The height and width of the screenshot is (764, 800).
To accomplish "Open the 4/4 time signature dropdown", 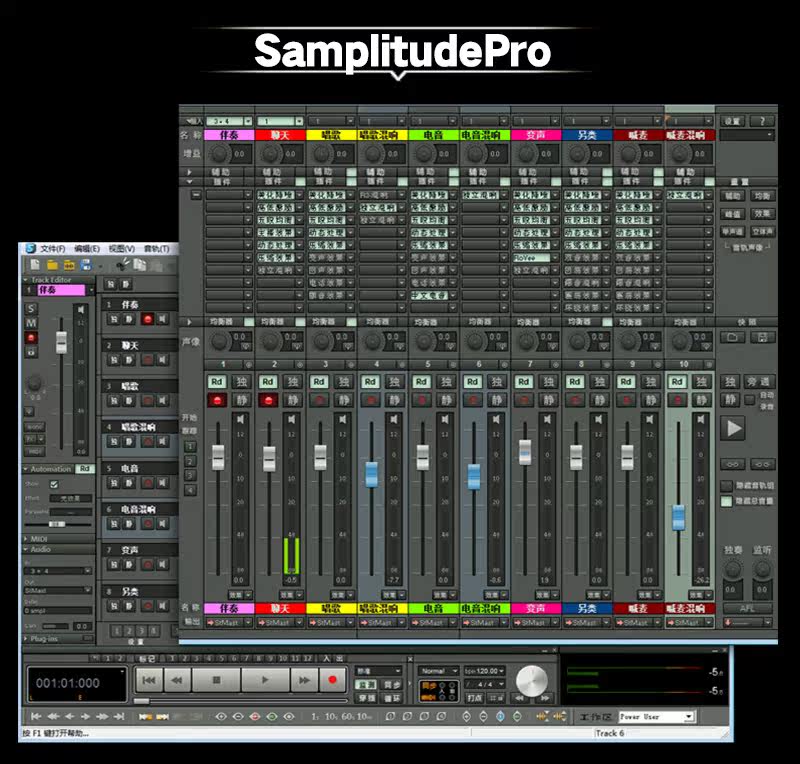I will click(x=485, y=684).
